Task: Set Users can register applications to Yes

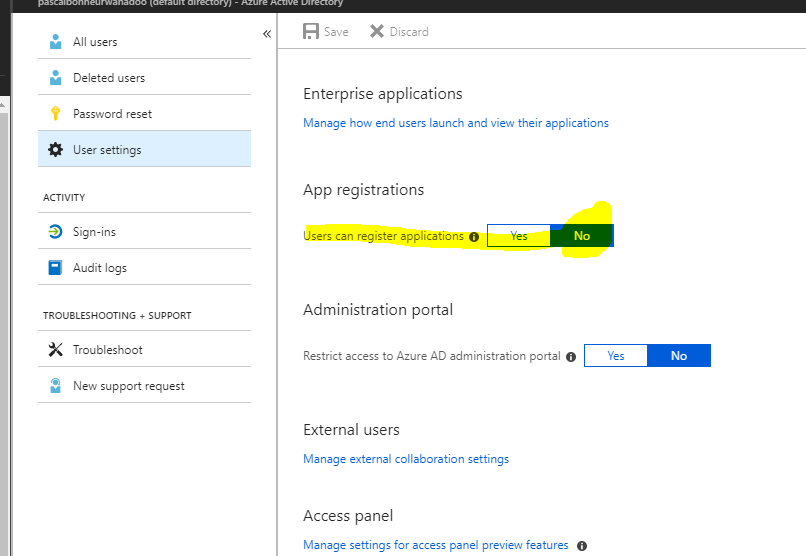Action: pos(519,236)
